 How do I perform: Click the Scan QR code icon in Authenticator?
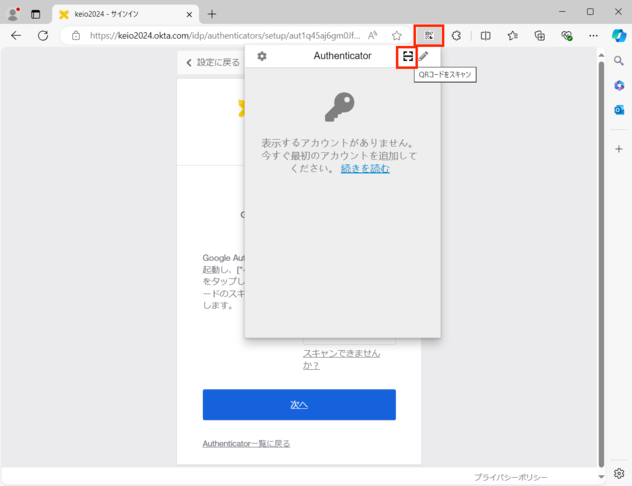pos(407,56)
